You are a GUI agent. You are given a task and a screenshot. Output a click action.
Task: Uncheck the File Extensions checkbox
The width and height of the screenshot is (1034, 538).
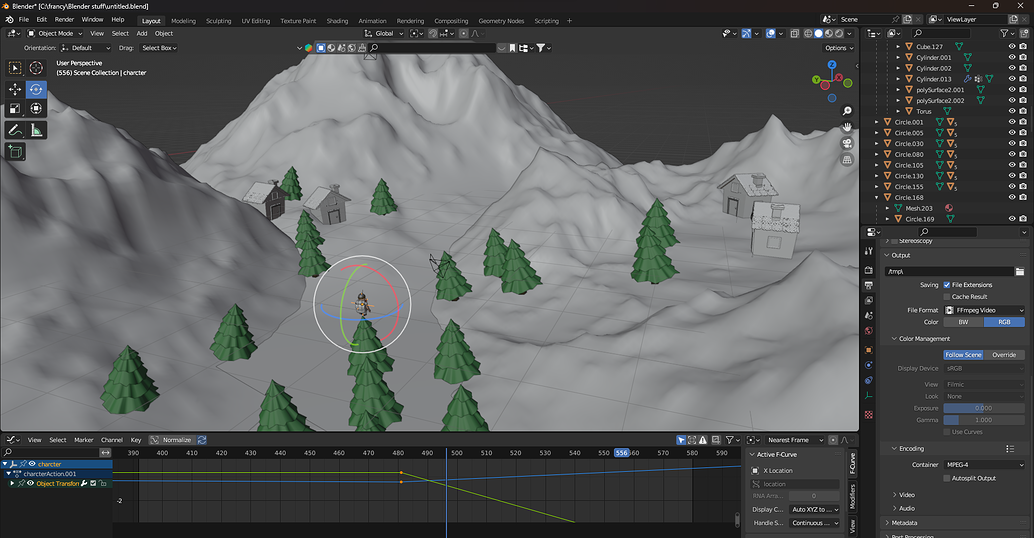pyautogui.click(x=947, y=285)
